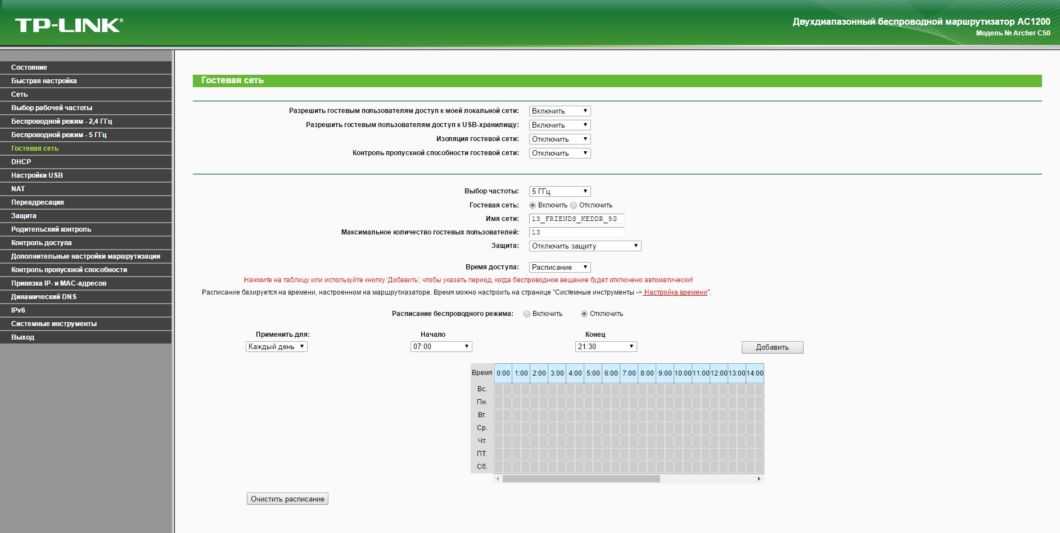This screenshot has height=533, width=1060.
Task: Click the schedule scrollbar's right arrow
Action: click(x=760, y=479)
